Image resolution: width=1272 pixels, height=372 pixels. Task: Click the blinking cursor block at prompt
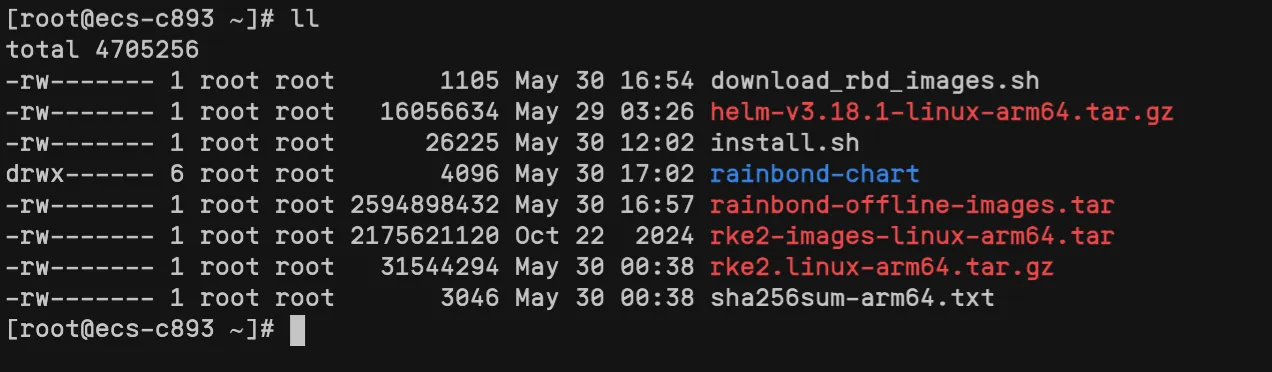[x=297, y=330]
